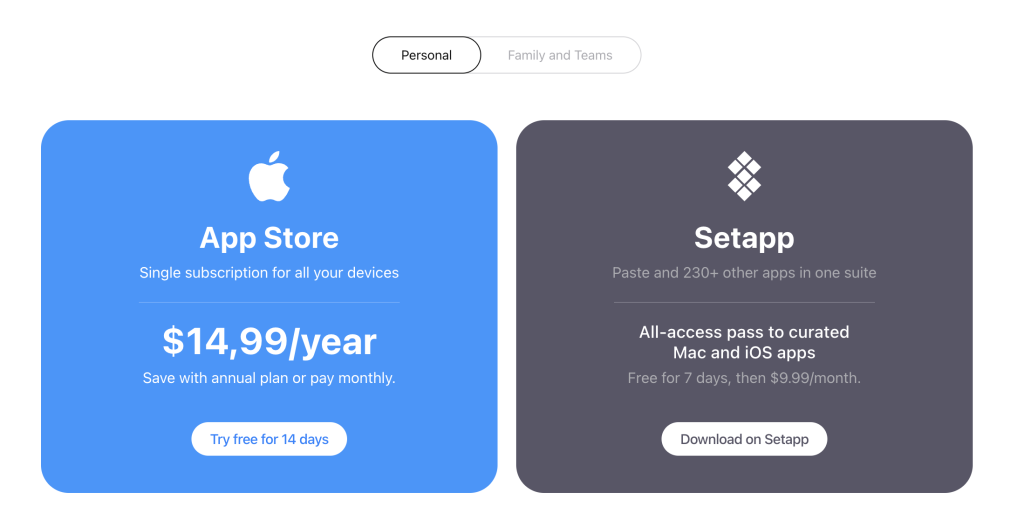Click Try free for 14 days button
Screen dimensions: 1024x520
point(269,439)
